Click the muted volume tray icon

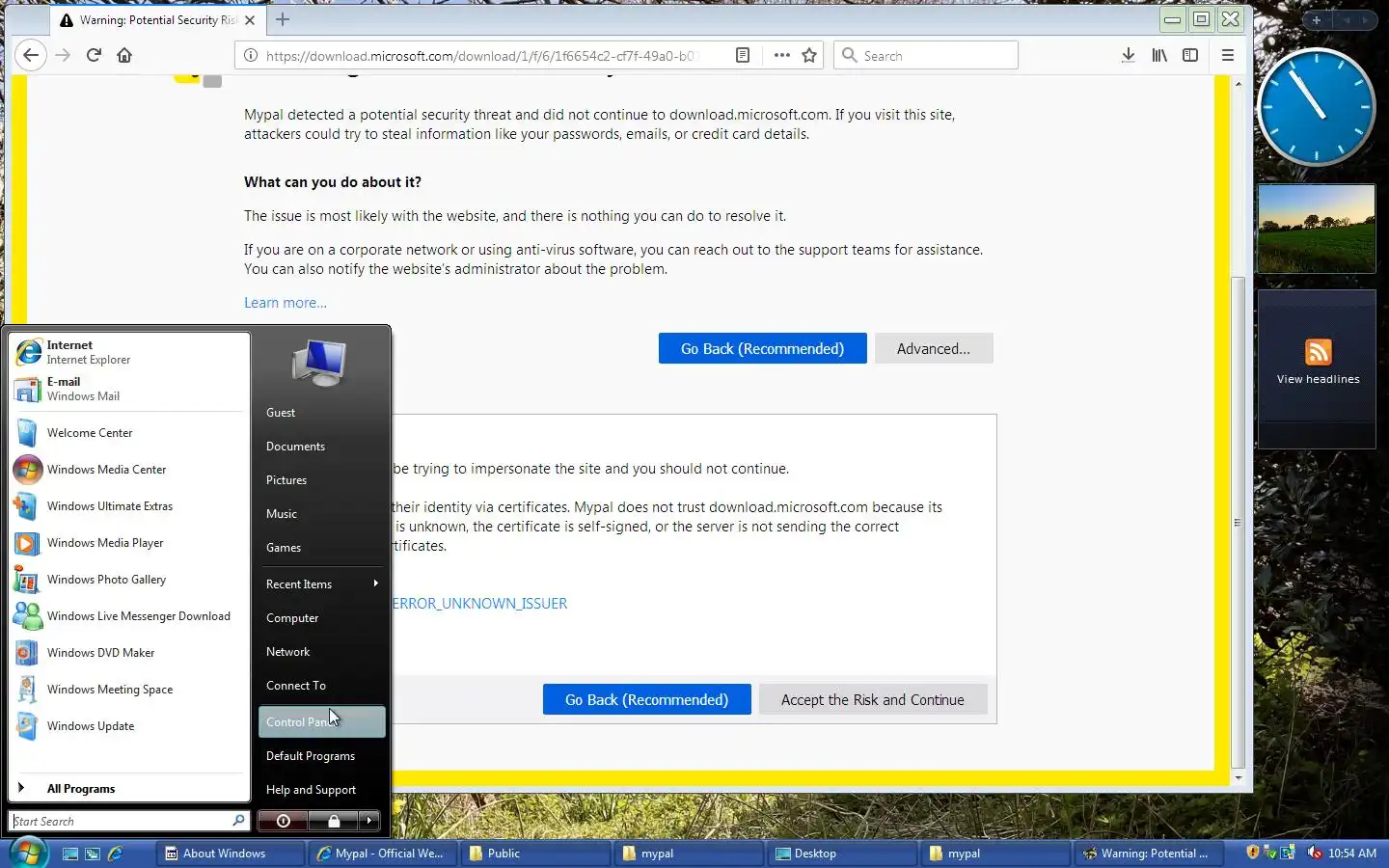tap(1314, 853)
